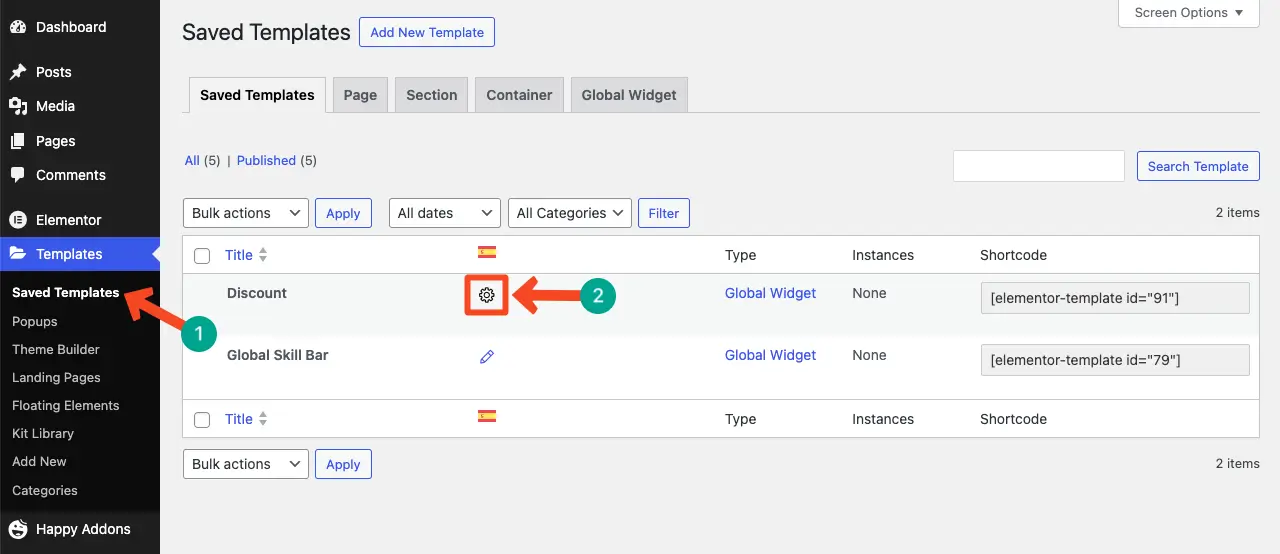
Task: Click the Title column footer link
Action: pos(239,419)
